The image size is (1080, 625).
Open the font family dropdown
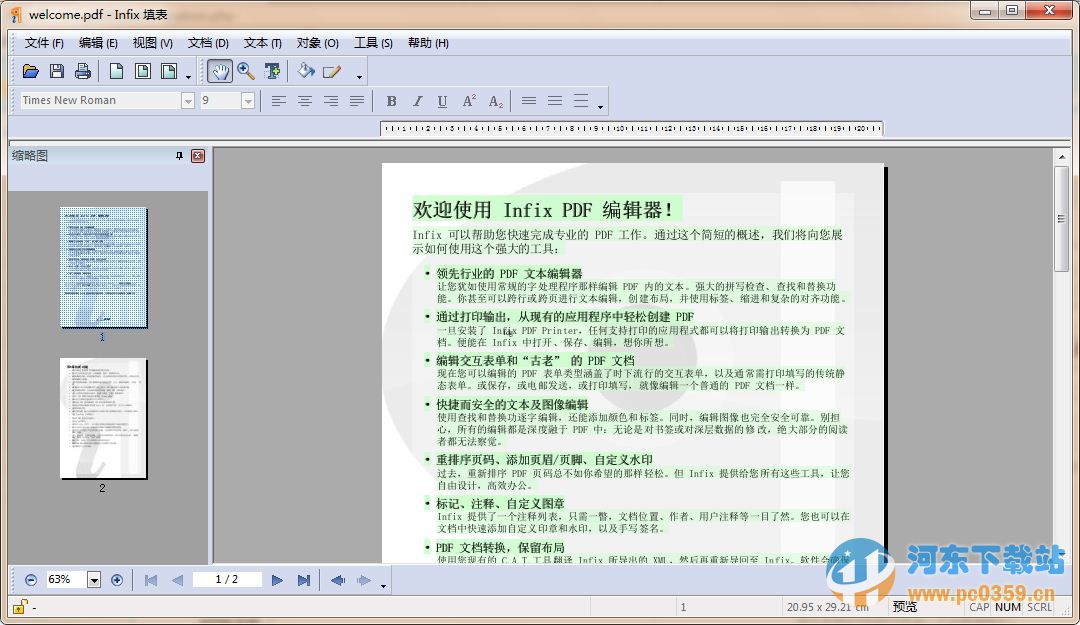(x=188, y=100)
